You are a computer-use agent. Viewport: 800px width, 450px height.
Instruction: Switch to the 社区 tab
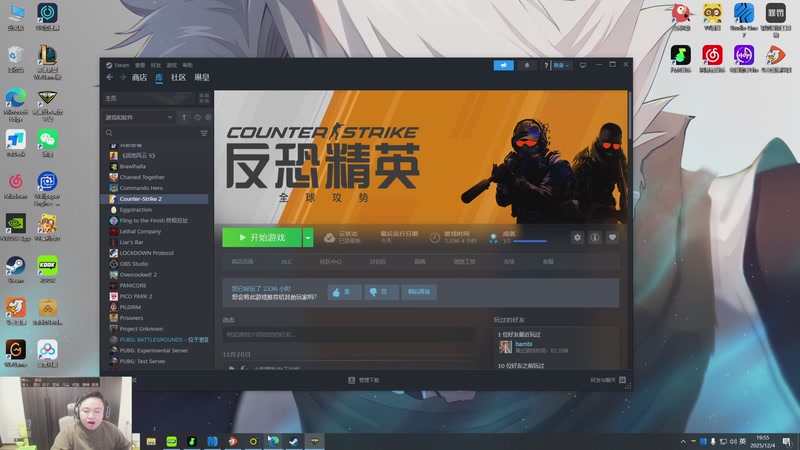click(x=179, y=78)
